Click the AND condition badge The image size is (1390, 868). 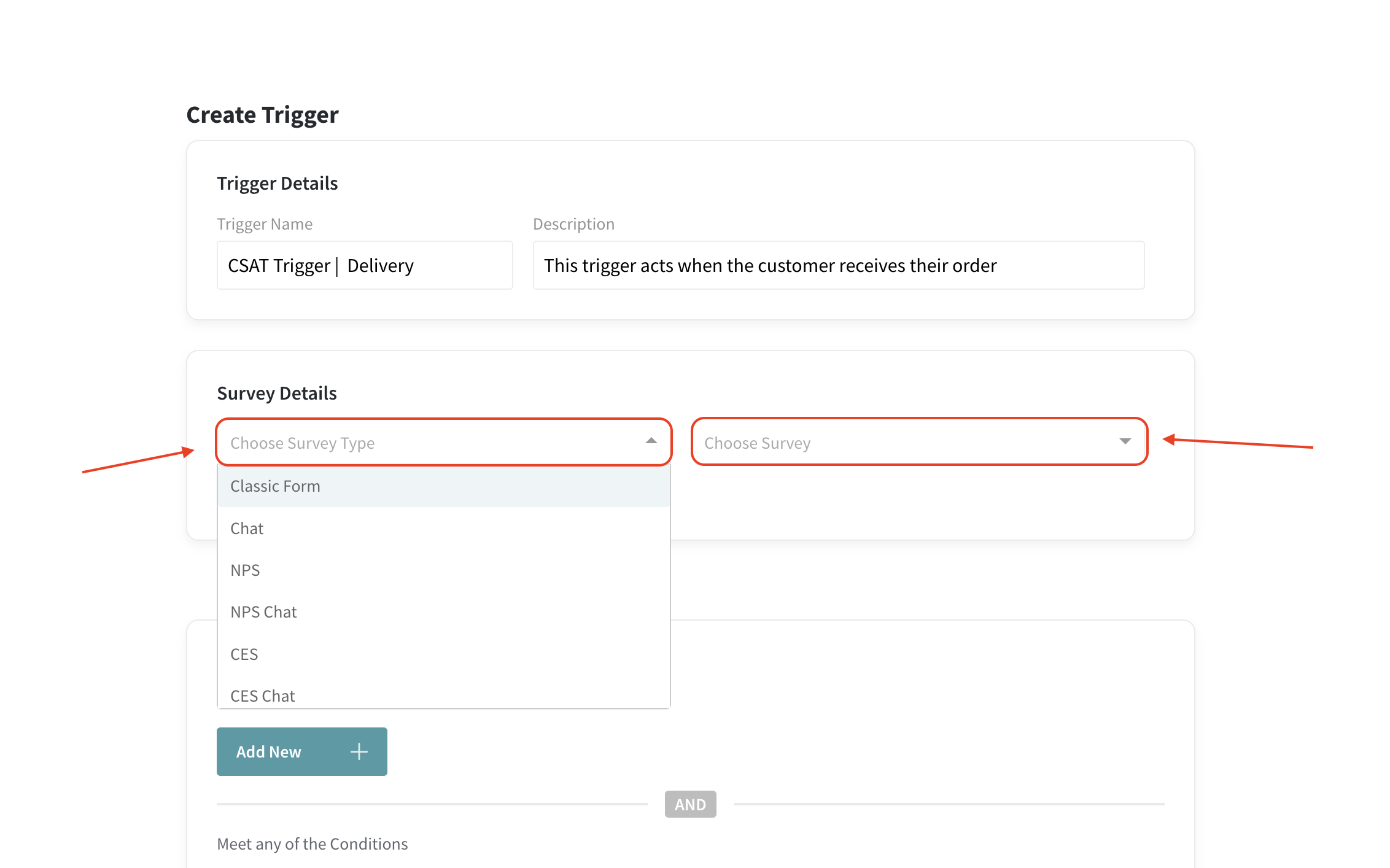[690, 804]
